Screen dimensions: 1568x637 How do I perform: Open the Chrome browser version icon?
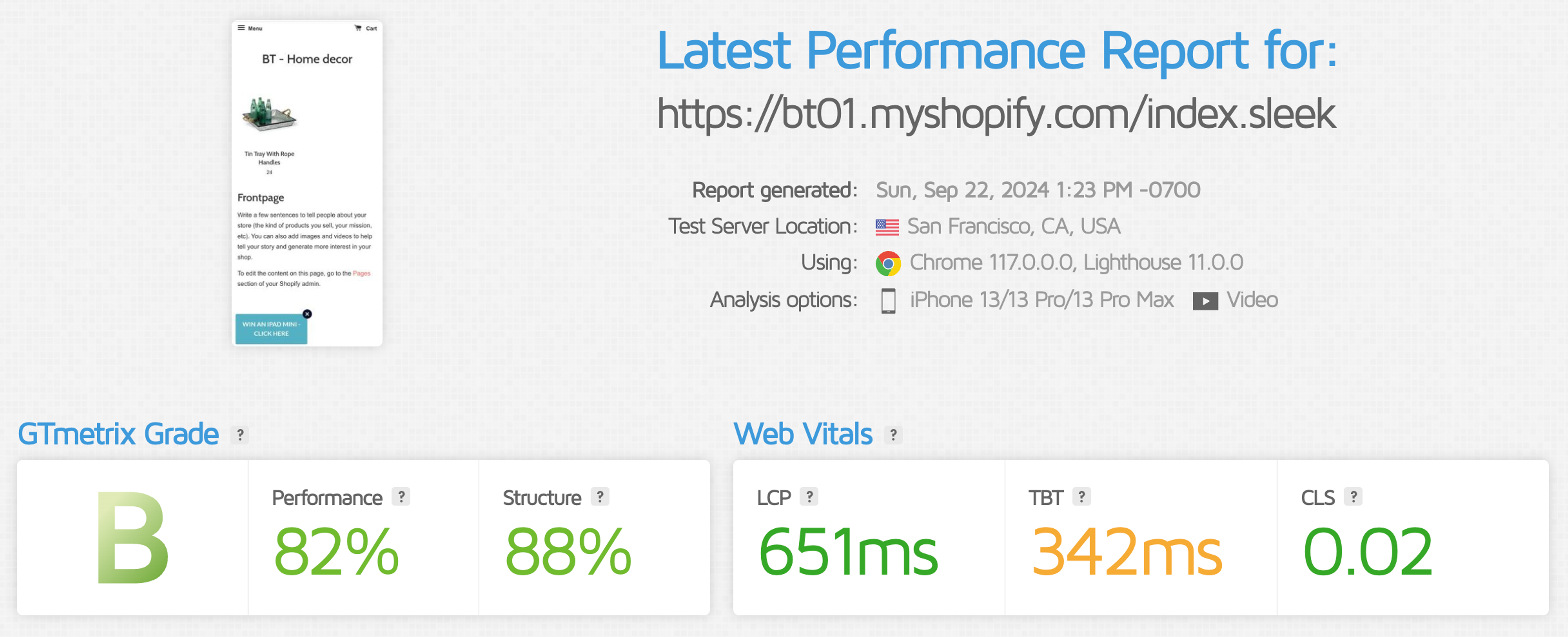[x=888, y=263]
